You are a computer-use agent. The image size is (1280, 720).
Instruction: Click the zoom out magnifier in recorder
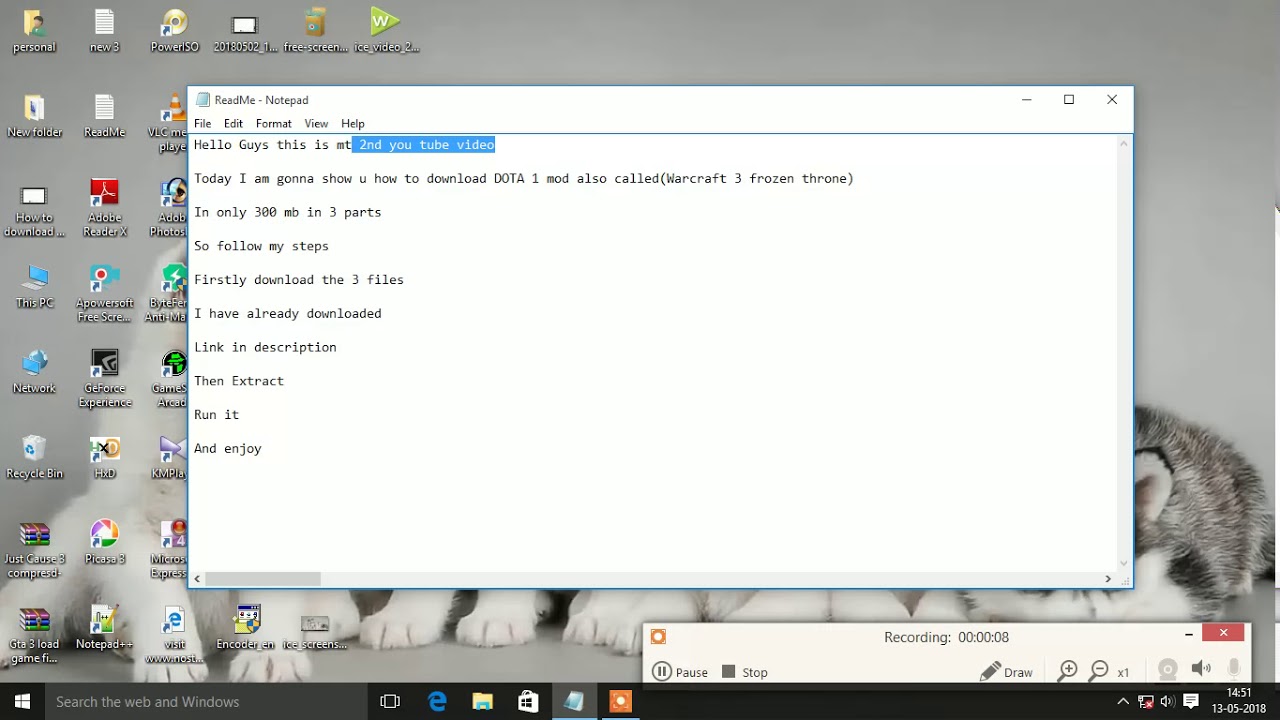tap(1099, 671)
